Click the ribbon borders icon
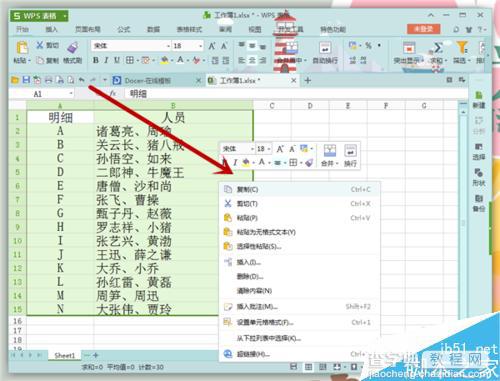The image size is (500, 381). click(130, 60)
